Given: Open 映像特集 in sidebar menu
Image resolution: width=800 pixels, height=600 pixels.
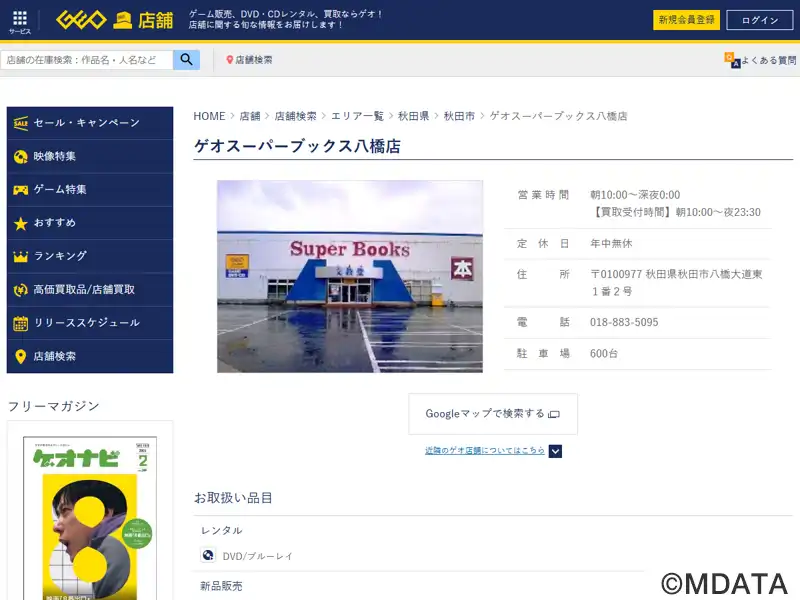Looking at the screenshot, I should [90, 157].
